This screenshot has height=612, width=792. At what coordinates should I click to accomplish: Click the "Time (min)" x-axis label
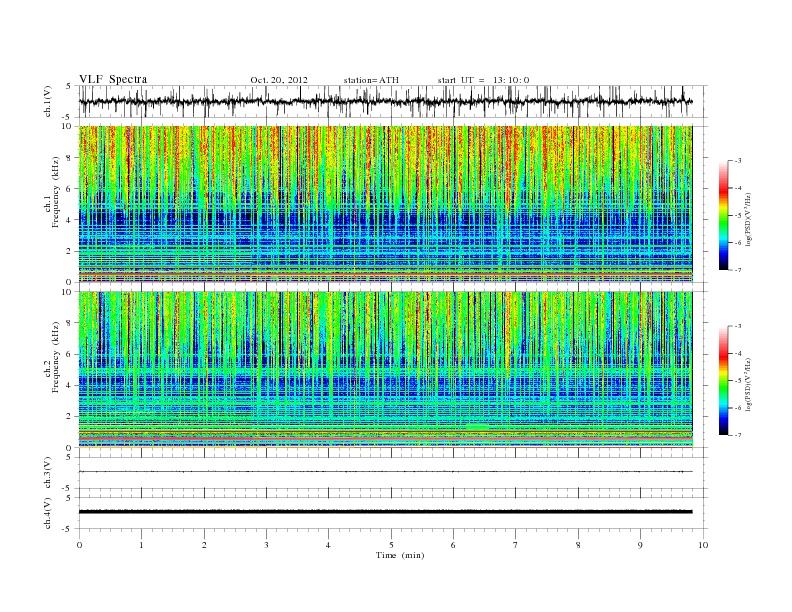400,555
